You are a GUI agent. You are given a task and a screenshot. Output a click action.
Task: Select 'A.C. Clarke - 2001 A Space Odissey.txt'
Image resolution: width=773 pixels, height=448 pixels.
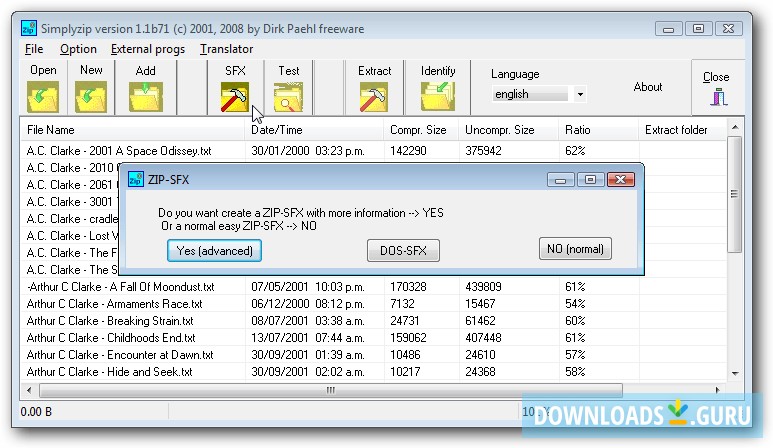click(119, 150)
